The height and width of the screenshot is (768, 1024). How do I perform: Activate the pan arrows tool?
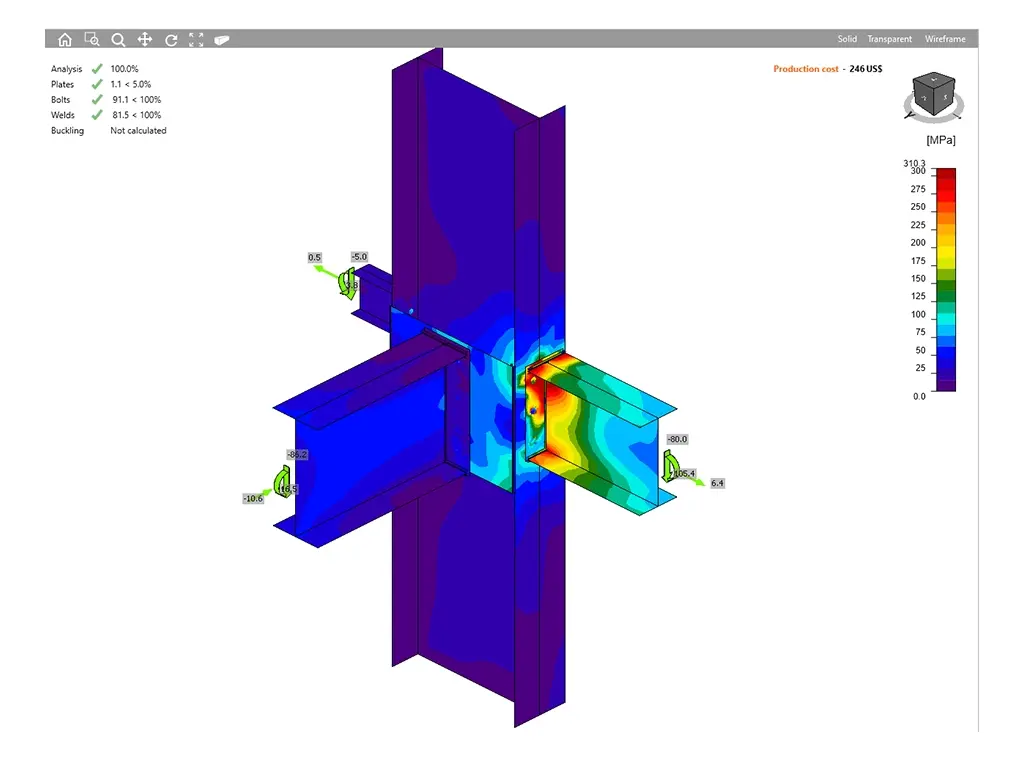tap(144, 40)
